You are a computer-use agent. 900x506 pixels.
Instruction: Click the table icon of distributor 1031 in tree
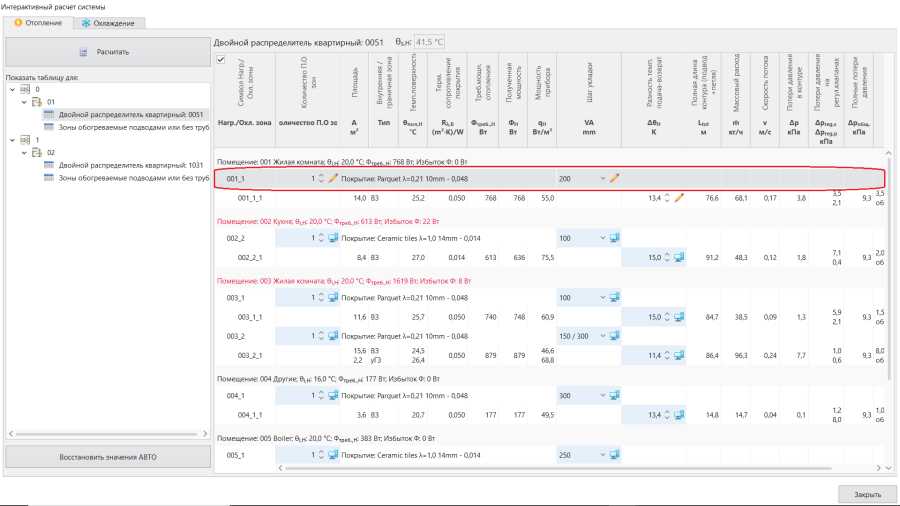pyautogui.click(x=49, y=165)
